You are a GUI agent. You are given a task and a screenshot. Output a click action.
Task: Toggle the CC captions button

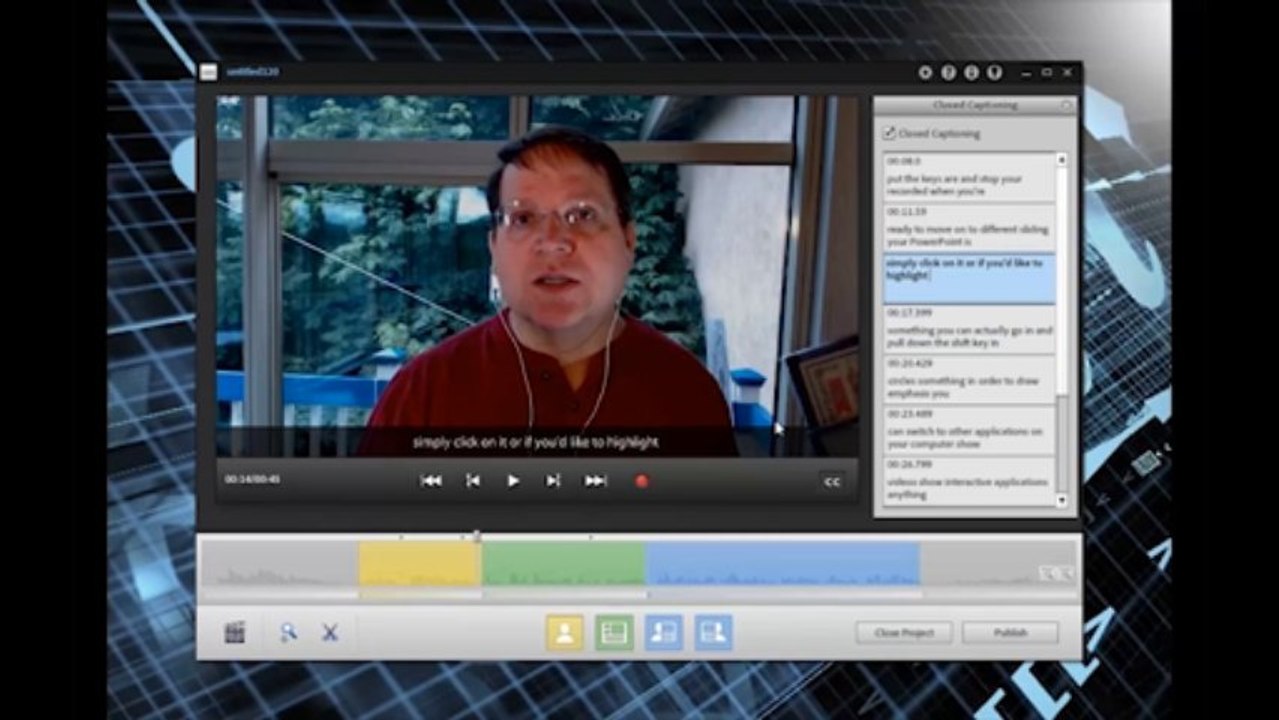point(831,482)
